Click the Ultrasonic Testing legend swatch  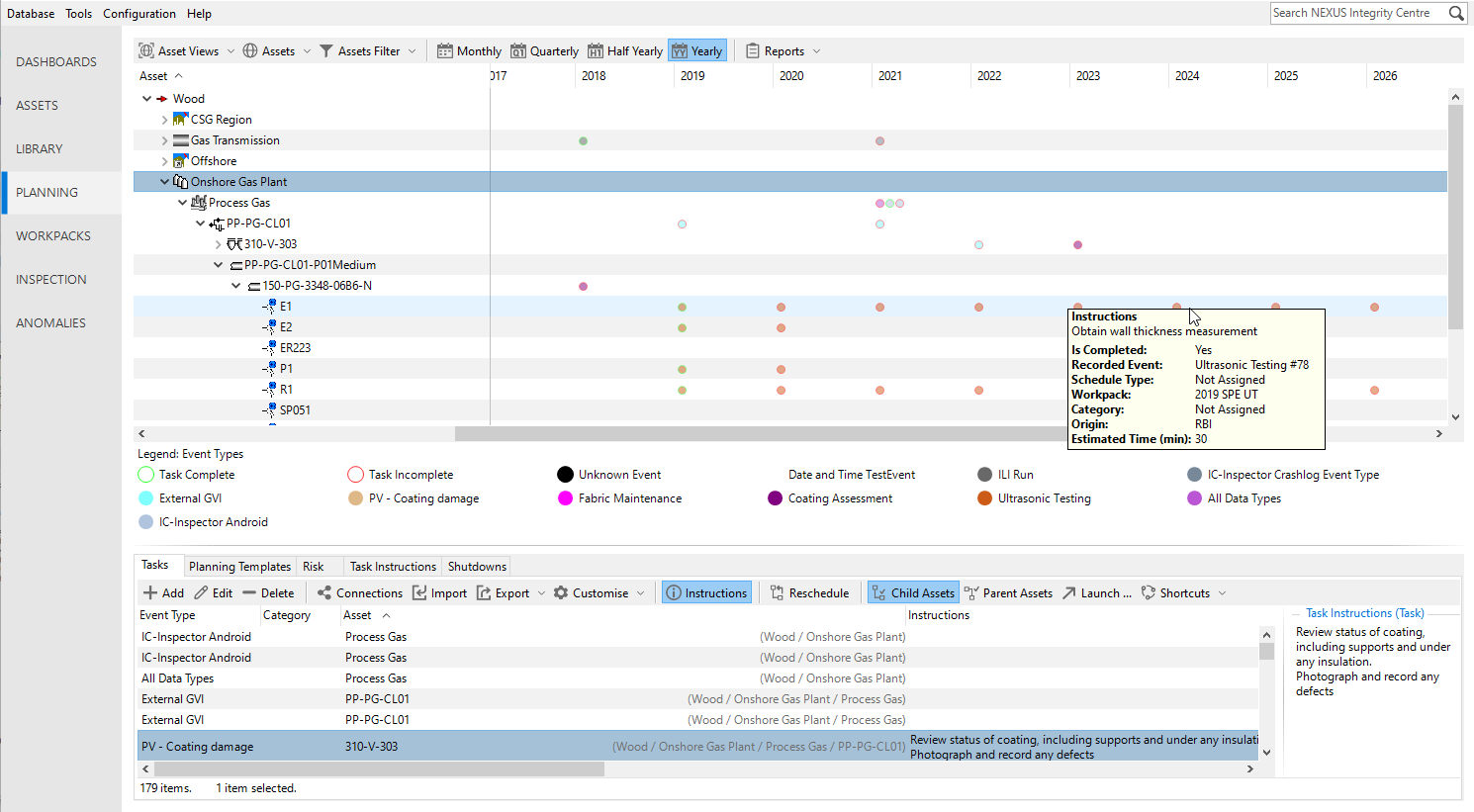coord(984,498)
